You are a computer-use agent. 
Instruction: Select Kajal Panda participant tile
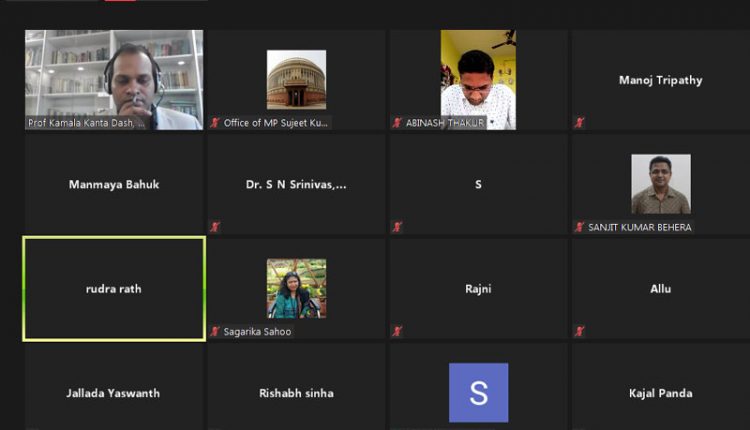point(660,392)
